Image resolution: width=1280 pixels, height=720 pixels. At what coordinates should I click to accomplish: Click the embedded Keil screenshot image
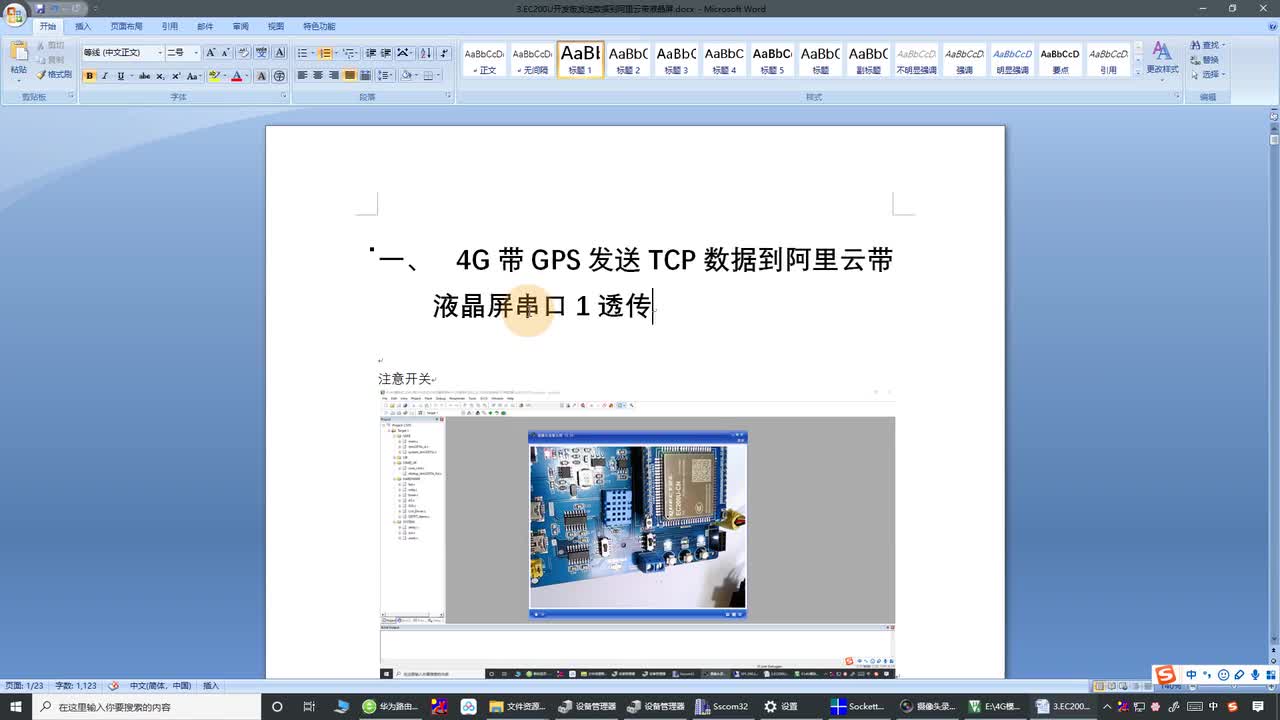[x=637, y=533]
